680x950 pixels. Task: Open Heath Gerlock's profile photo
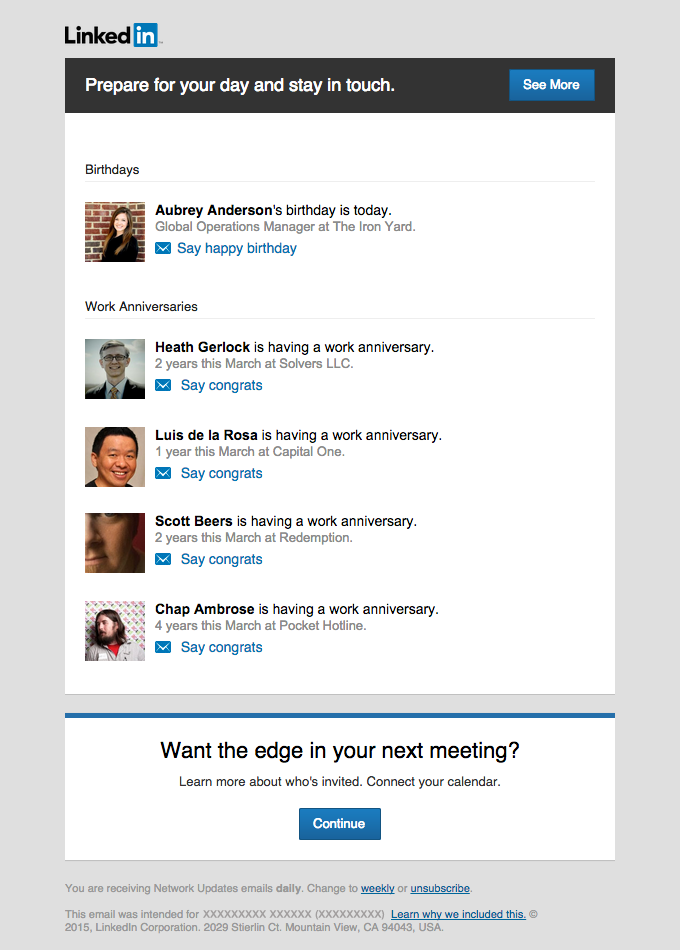tap(115, 369)
